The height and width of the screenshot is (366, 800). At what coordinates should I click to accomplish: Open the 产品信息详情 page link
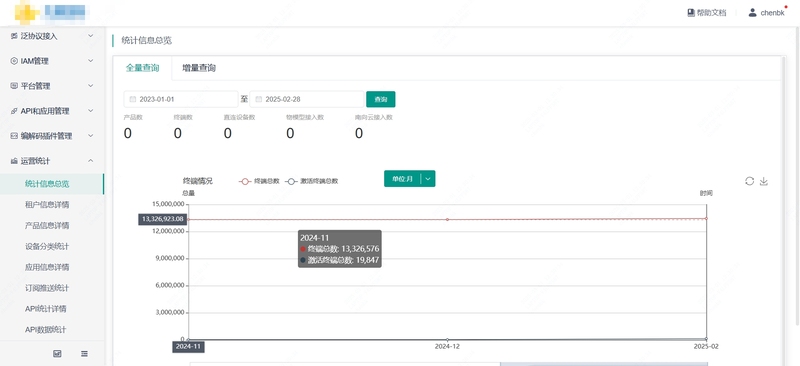tap(47, 225)
